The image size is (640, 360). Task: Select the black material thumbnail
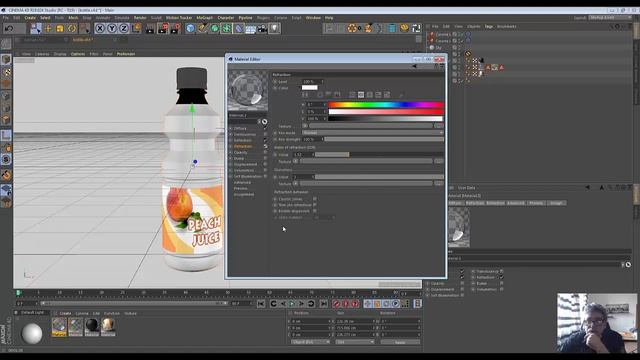[x=92, y=327]
